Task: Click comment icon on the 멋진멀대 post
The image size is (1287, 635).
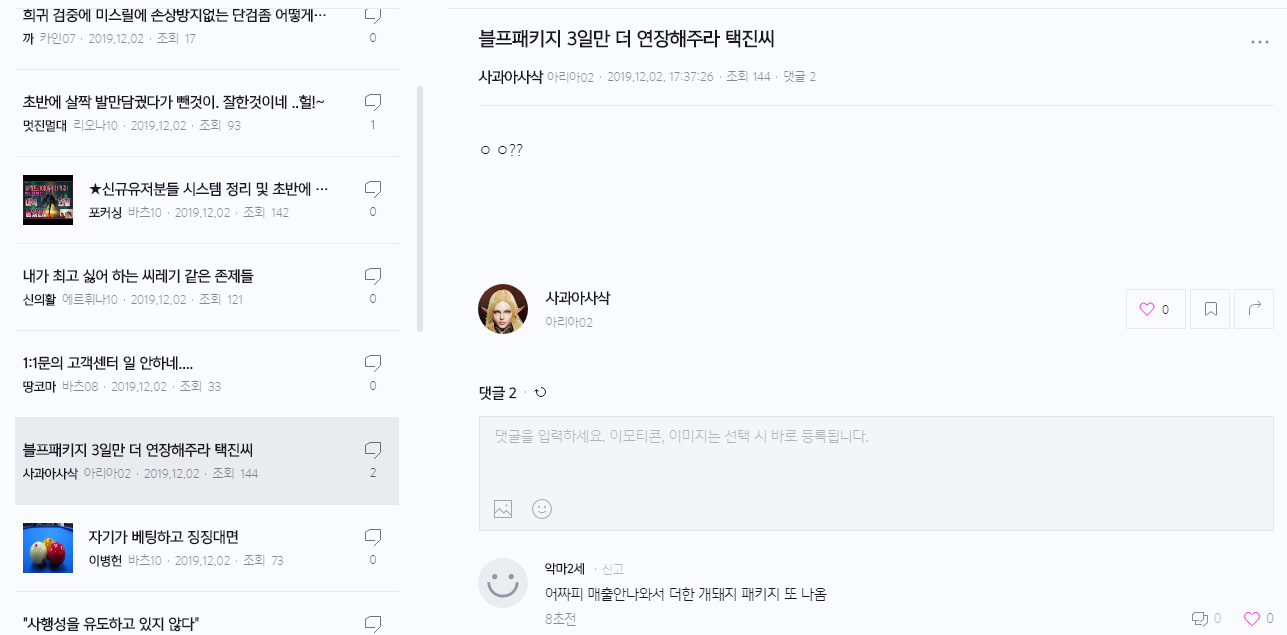Action: click(x=373, y=101)
